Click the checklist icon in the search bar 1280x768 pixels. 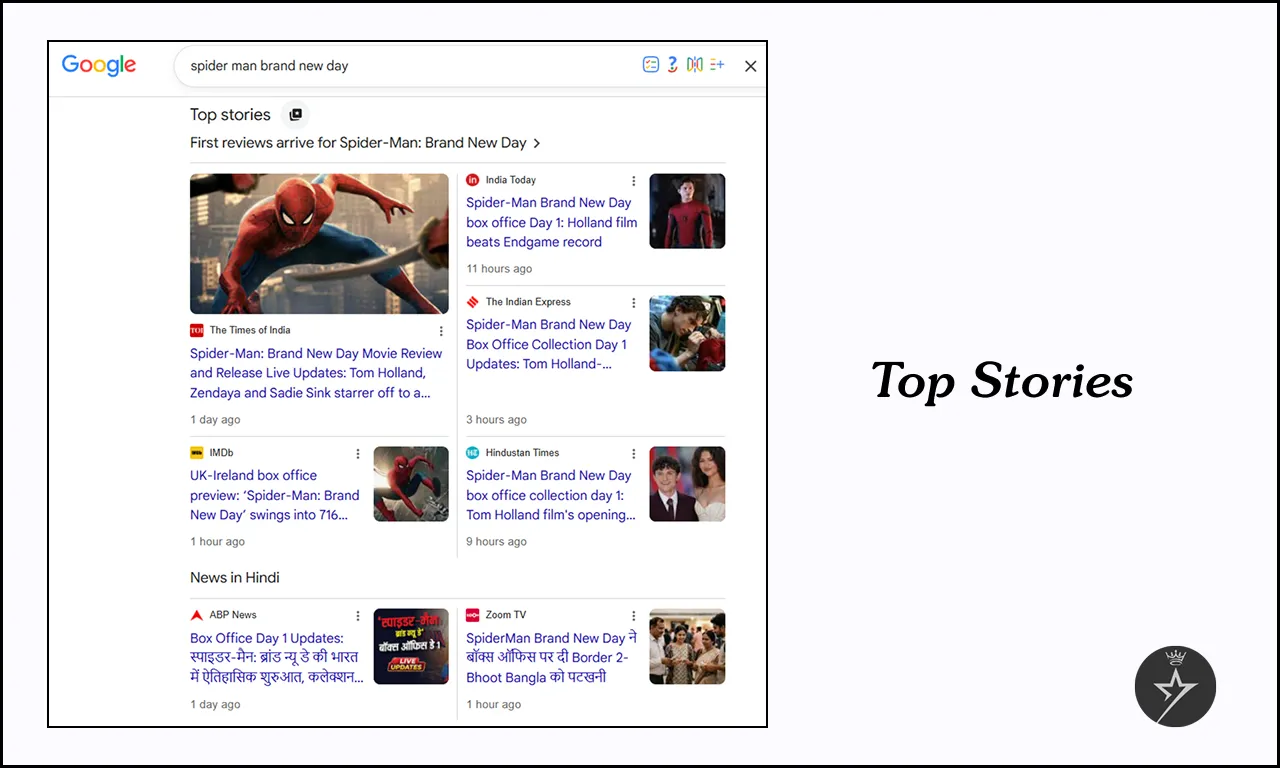[651, 65]
